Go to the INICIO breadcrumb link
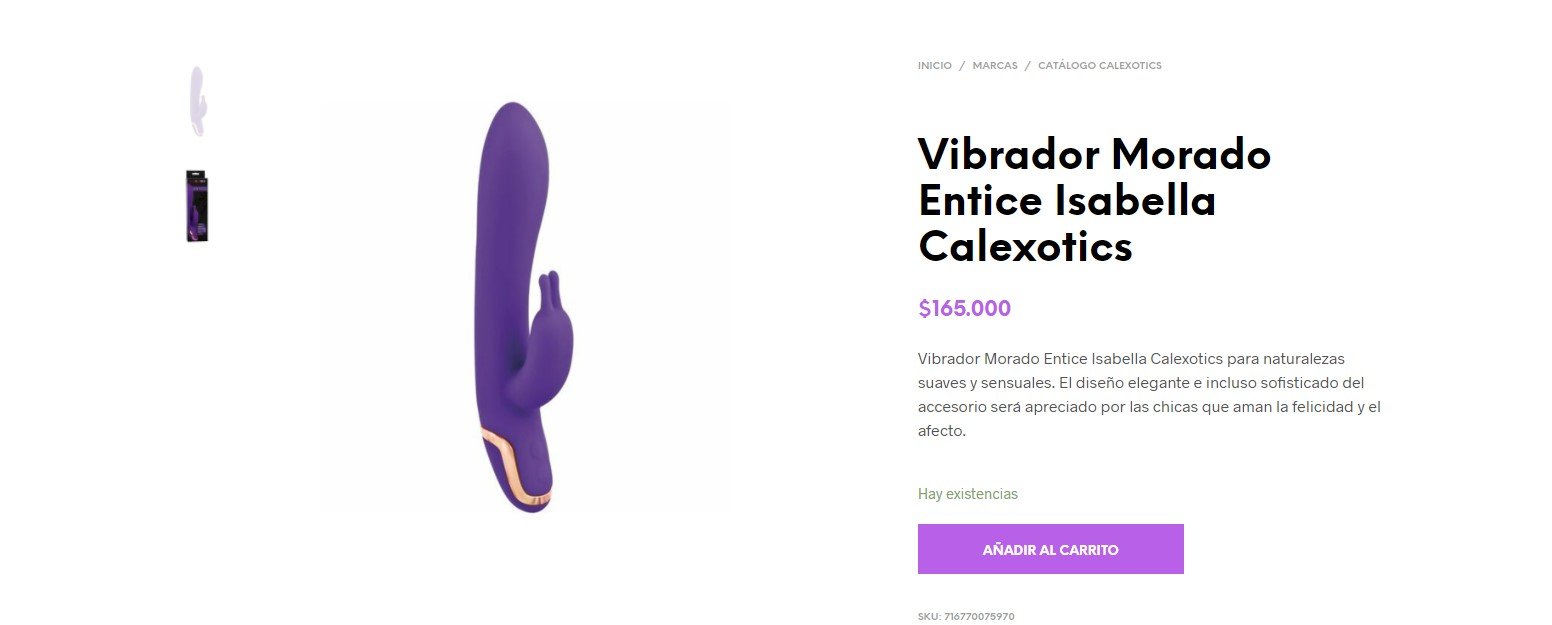This screenshot has height=625, width=1552. click(x=935, y=66)
